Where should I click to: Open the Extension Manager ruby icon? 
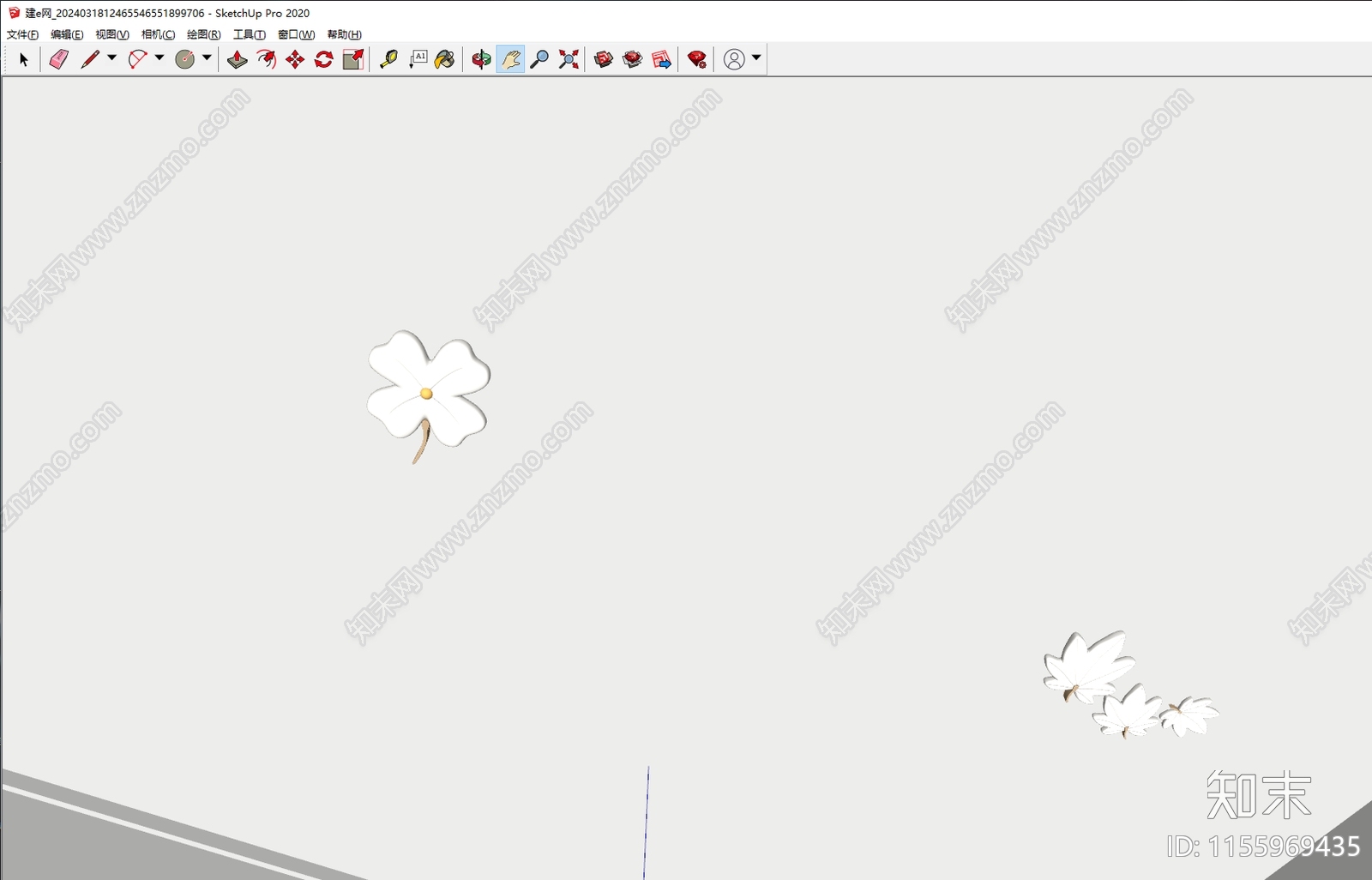click(x=697, y=59)
